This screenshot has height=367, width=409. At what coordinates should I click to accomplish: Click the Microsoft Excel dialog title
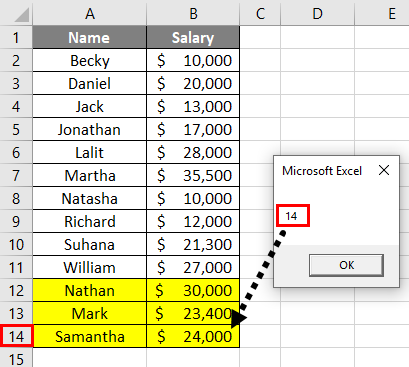322,171
